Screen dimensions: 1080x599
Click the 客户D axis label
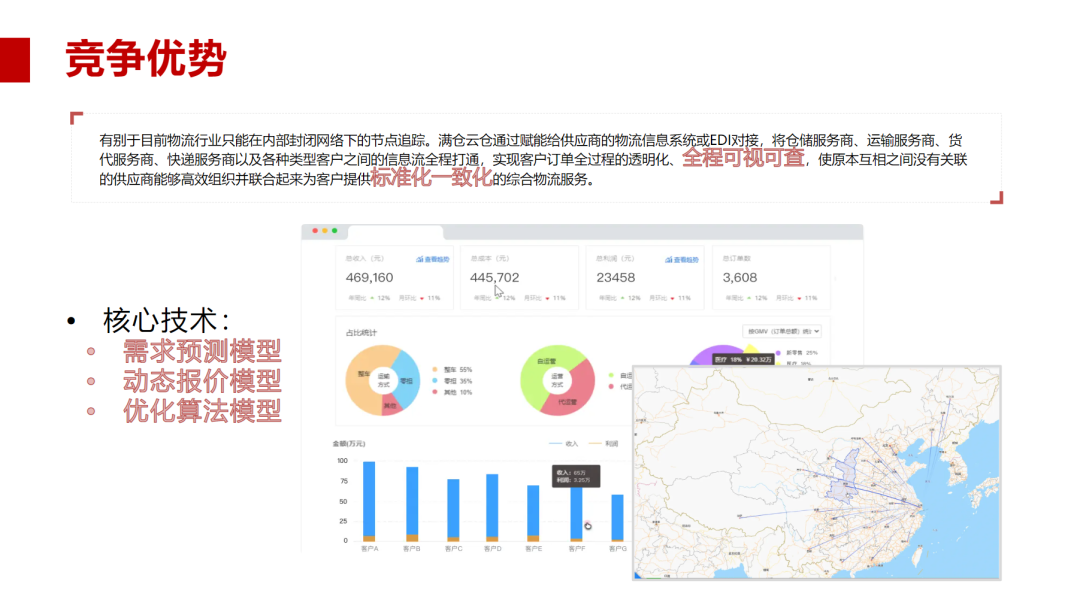pyautogui.click(x=492, y=549)
